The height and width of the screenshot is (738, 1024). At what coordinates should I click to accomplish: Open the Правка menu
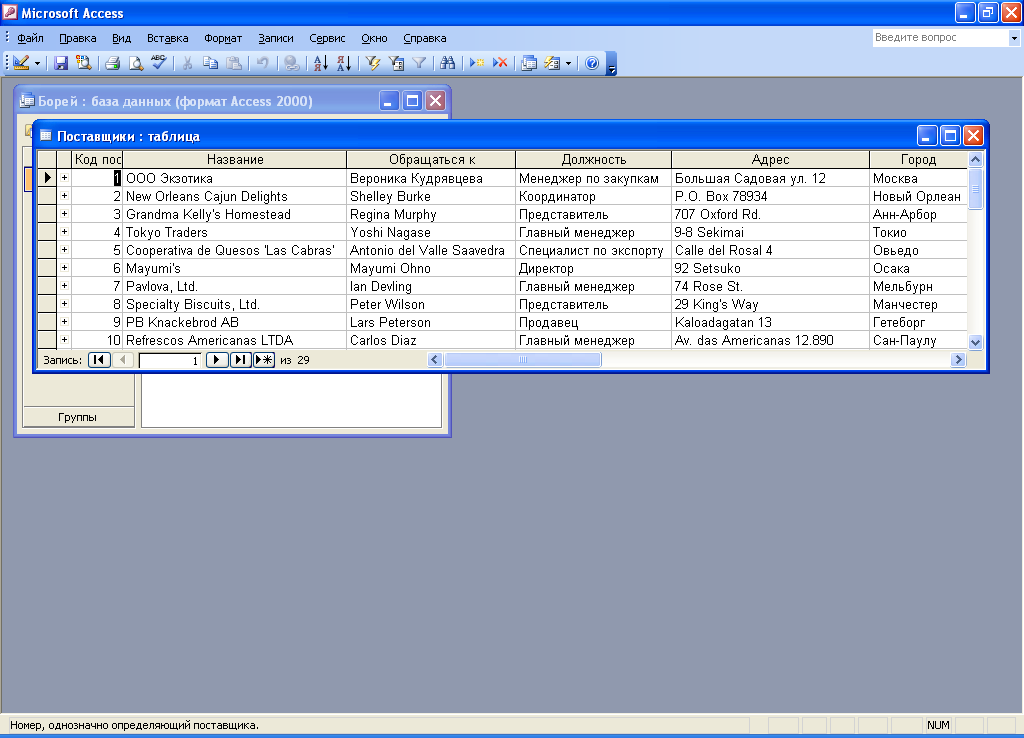(x=78, y=38)
